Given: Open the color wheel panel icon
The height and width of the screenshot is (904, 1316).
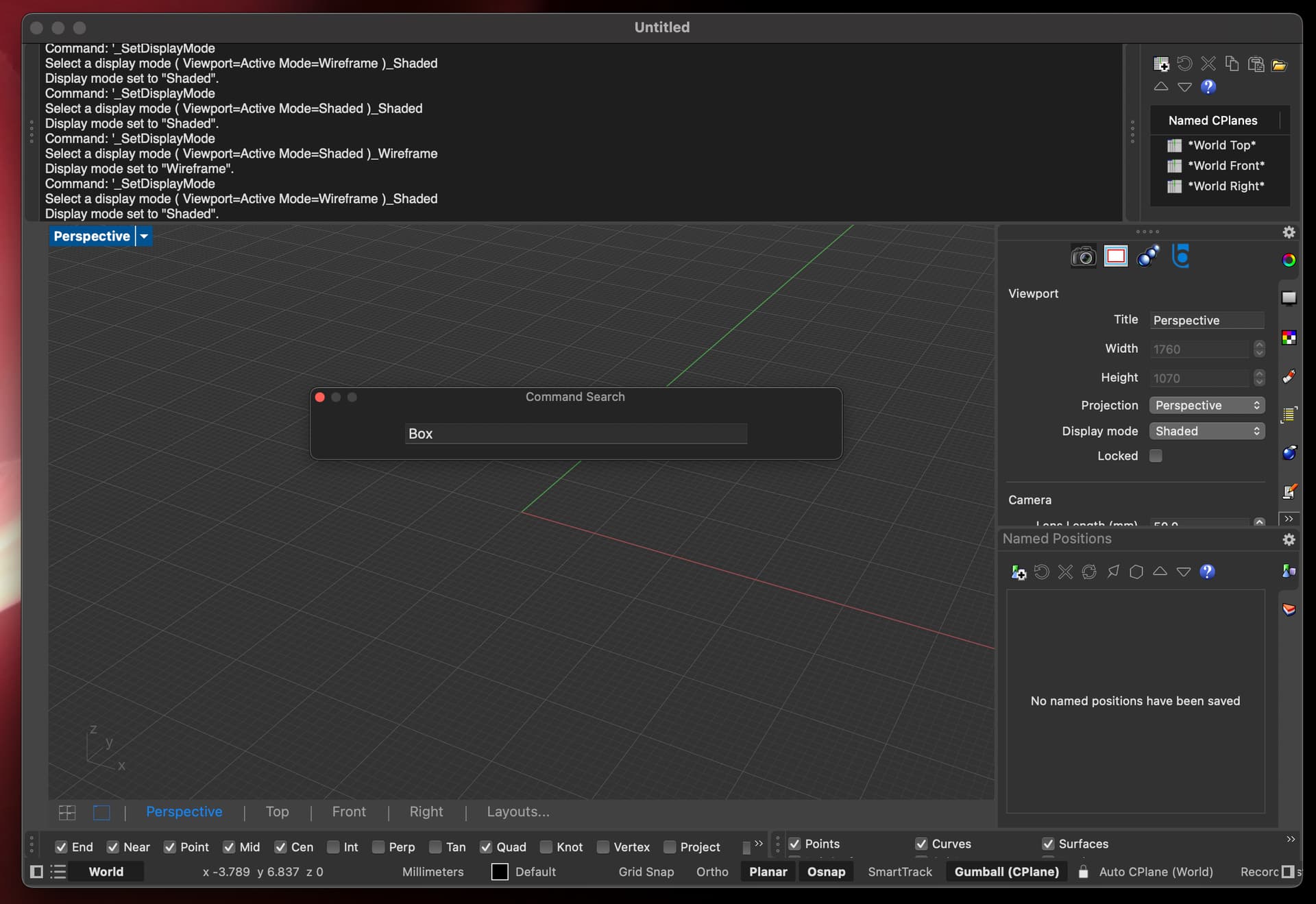Looking at the screenshot, I should 1289,260.
